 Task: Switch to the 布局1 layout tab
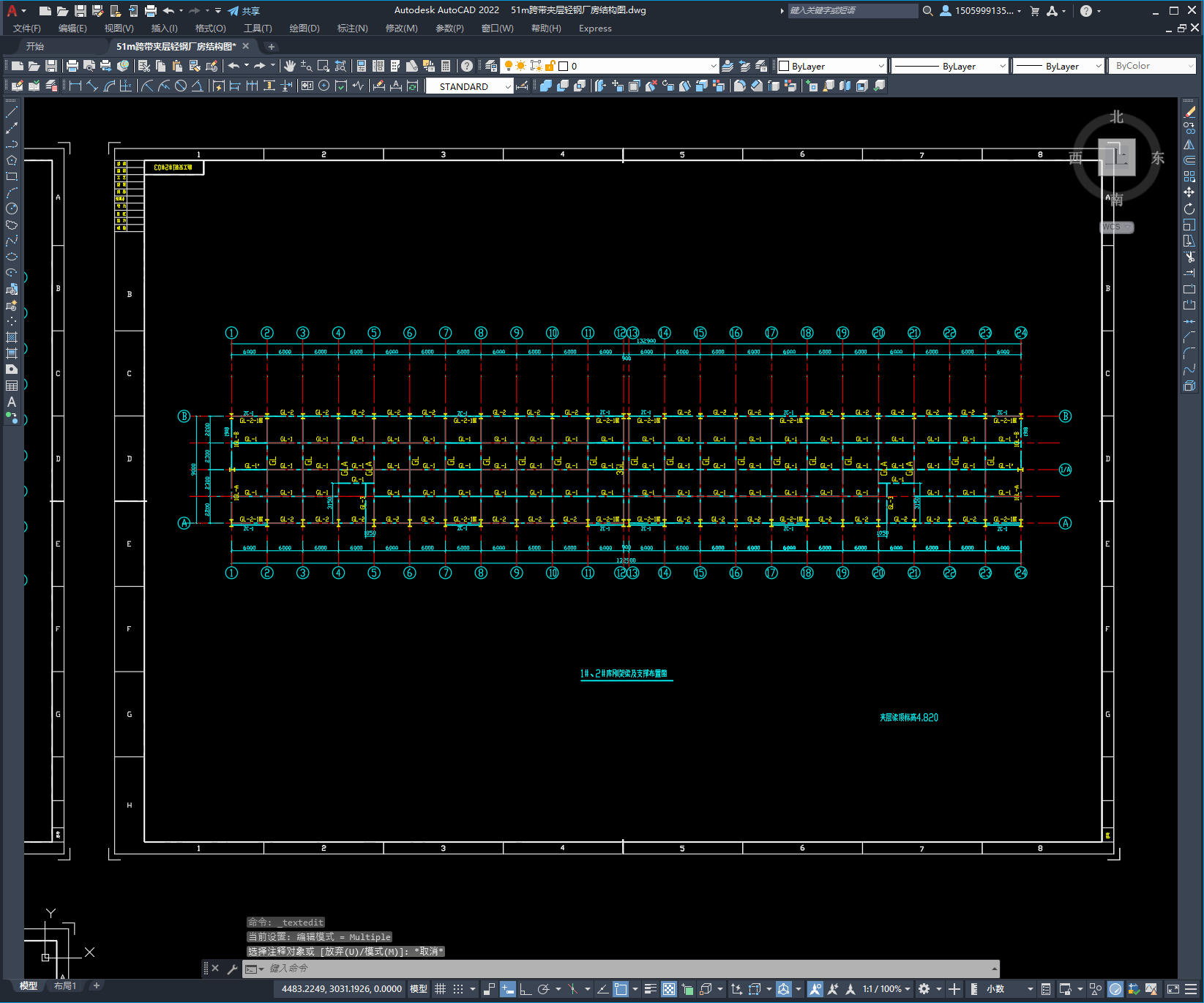coord(64,985)
